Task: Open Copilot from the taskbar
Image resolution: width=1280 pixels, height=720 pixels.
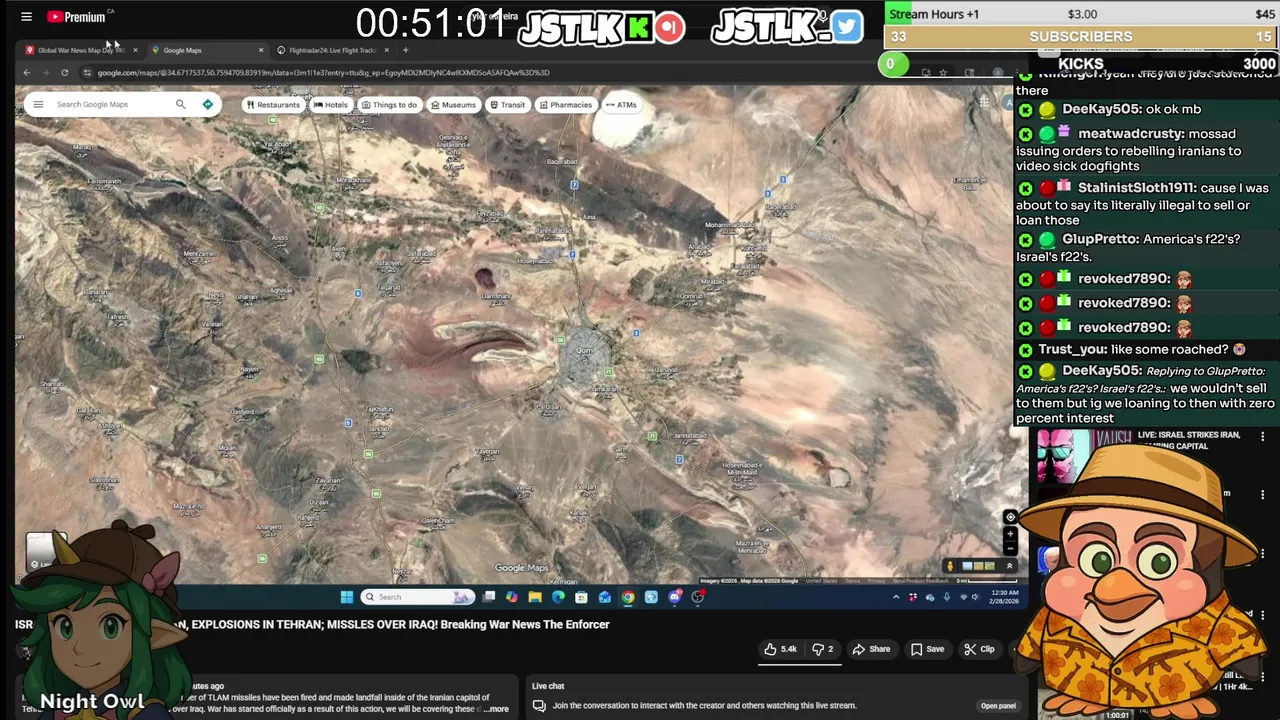Action: point(512,597)
